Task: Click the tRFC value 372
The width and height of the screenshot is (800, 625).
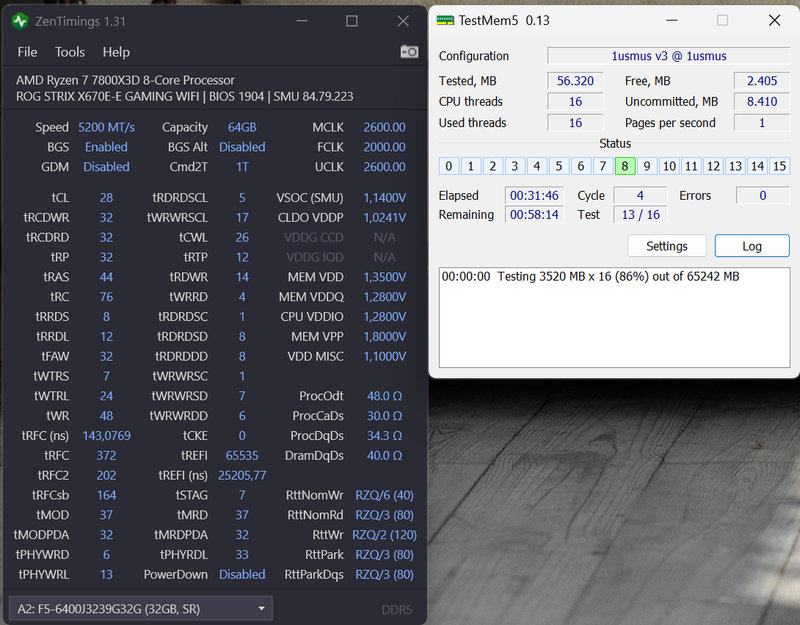Action: [106, 455]
